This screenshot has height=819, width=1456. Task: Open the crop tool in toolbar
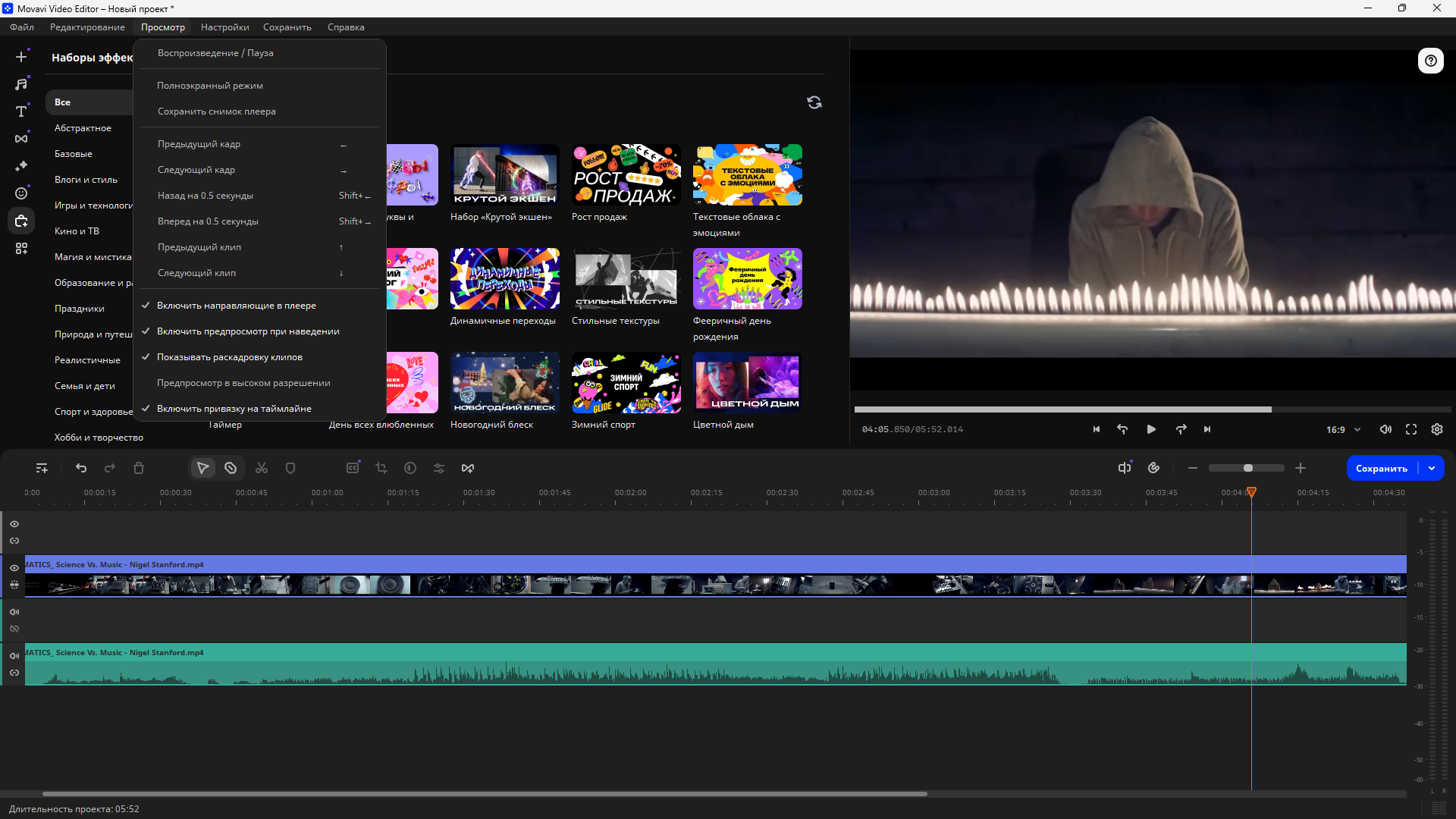point(381,468)
